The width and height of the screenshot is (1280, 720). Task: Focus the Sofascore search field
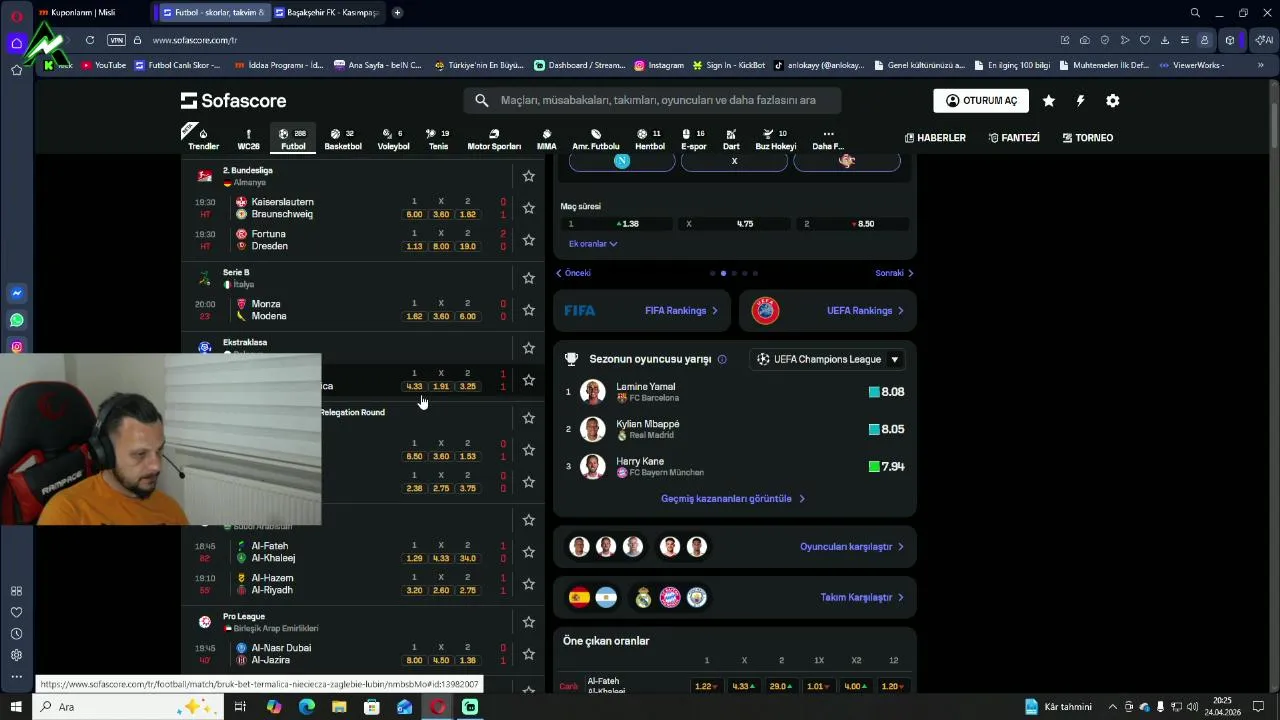[652, 100]
